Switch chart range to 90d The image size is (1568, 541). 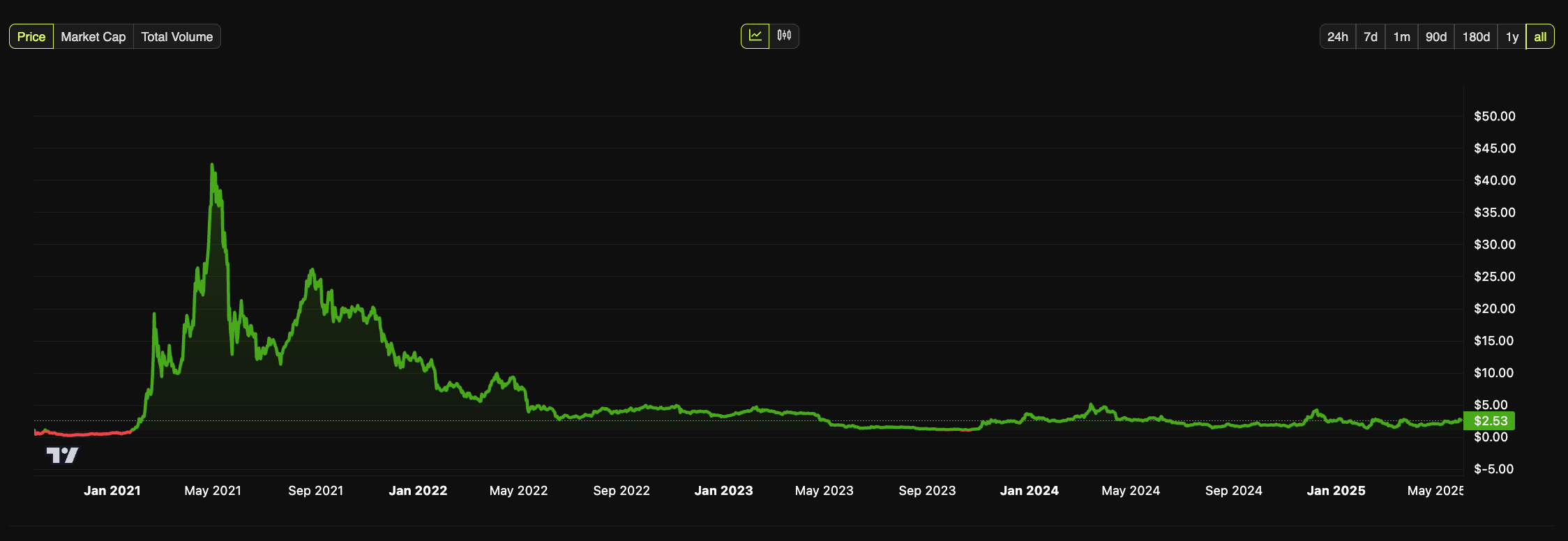[x=1435, y=37]
